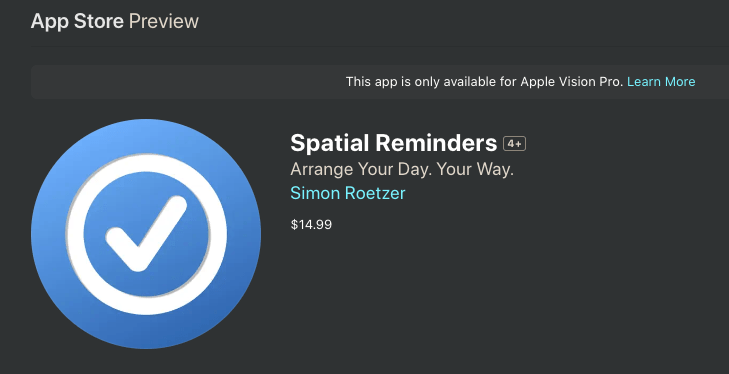Click the Spatial Reminders app icon
The width and height of the screenshot is (729, 374).
point(146,234)
